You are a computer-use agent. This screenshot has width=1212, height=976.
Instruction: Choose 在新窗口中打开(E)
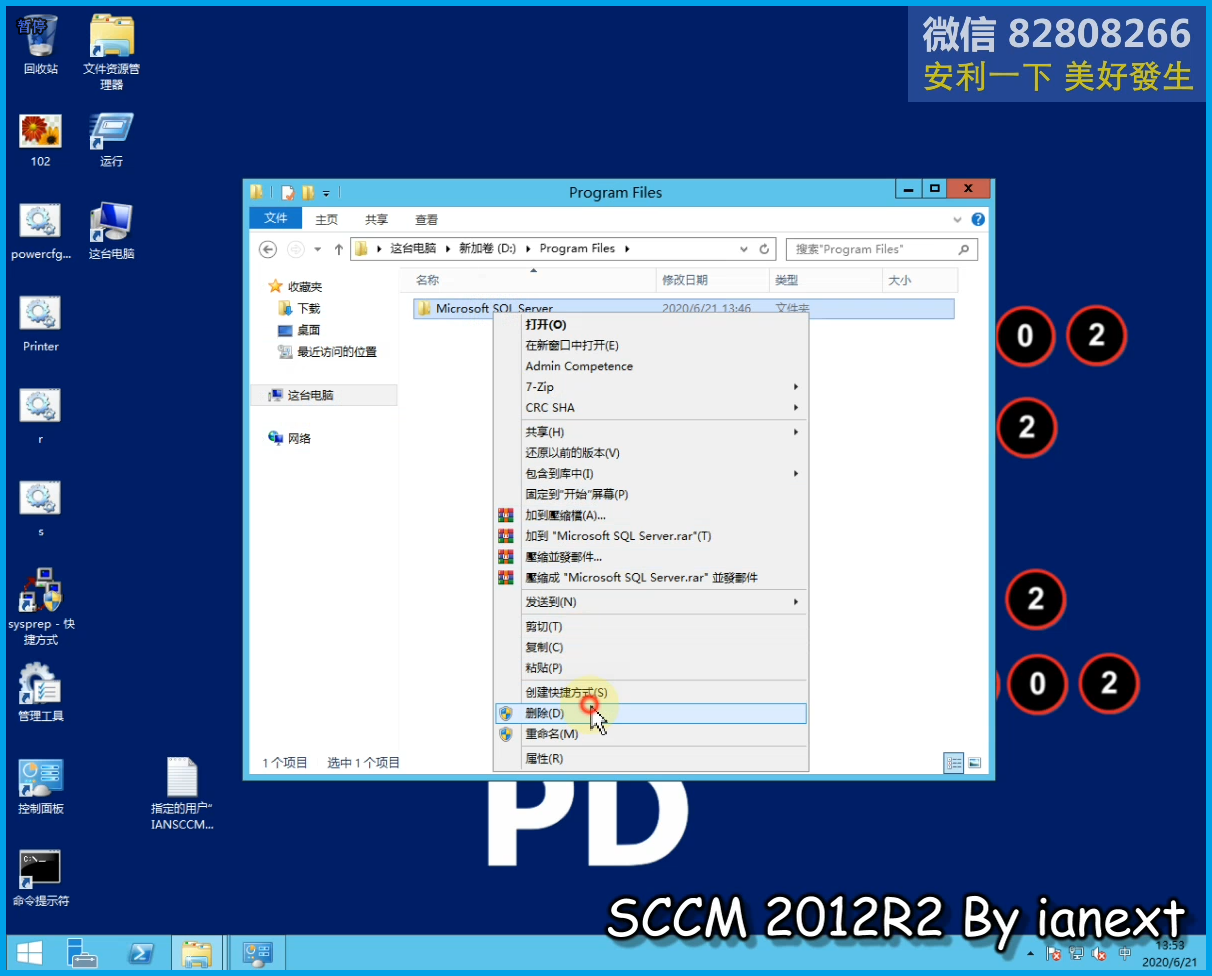coord(651,346)
